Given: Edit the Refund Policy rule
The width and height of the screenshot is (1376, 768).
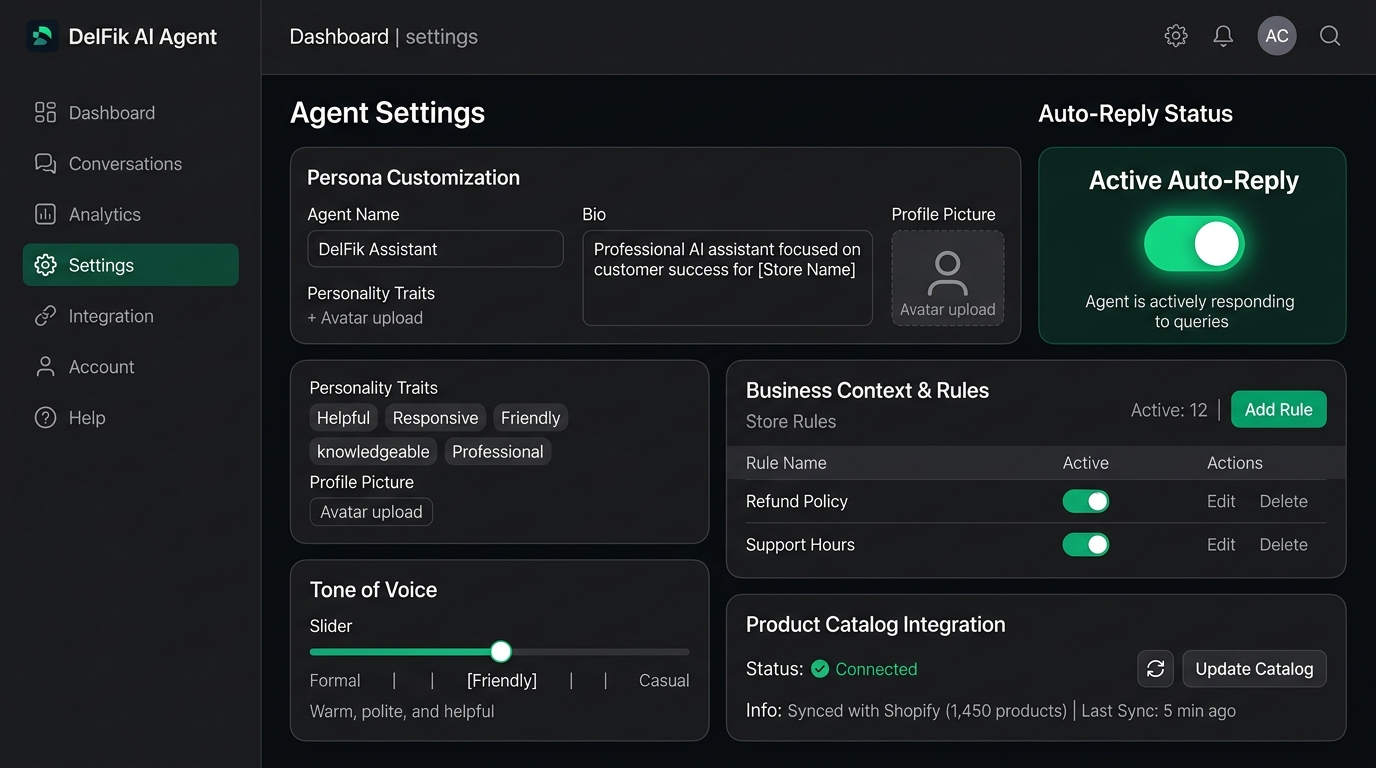Looking at the screenshot, I should tap(1221, 501).
